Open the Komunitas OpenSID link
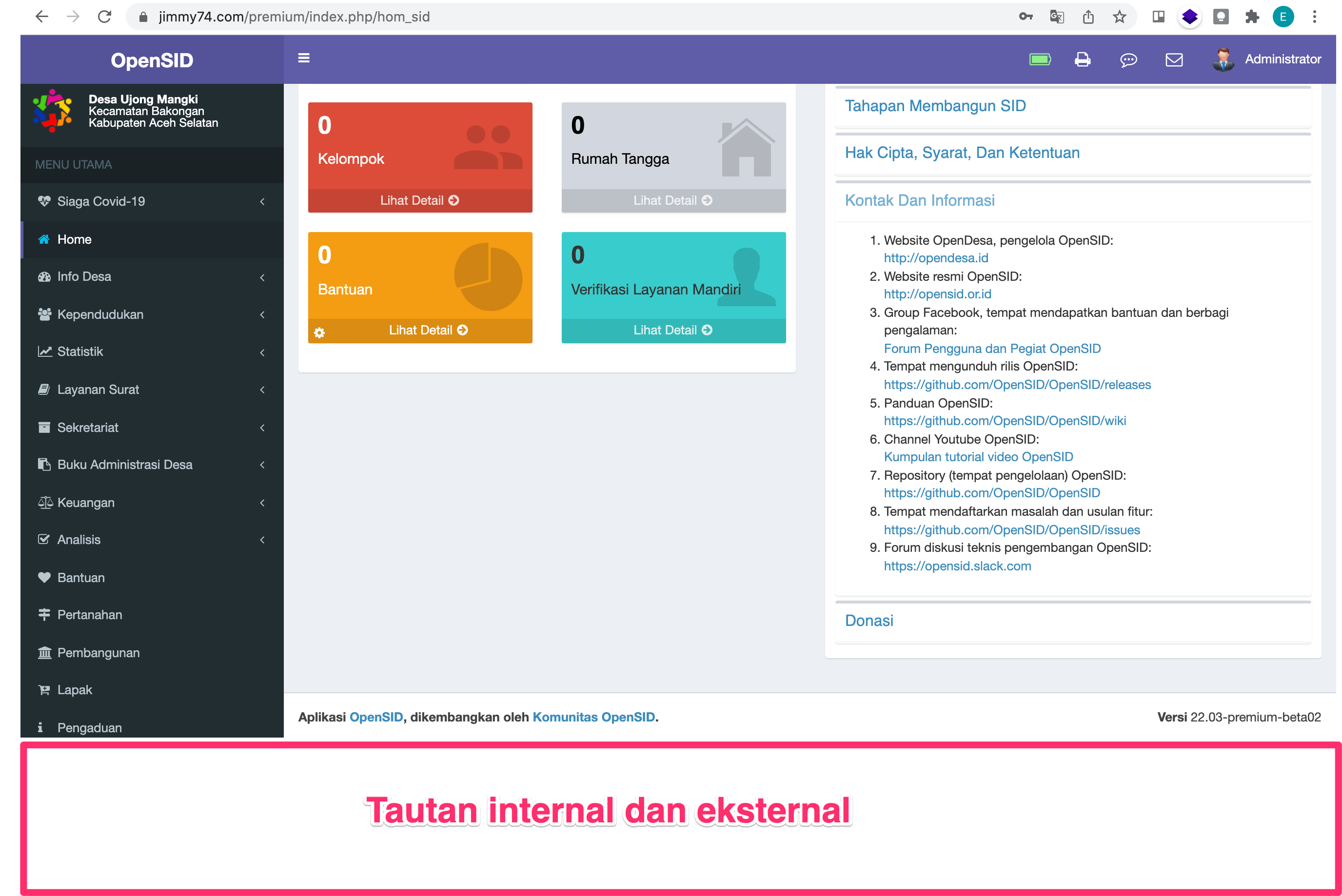Image resolution: width=1342 pixels, height=896 pixels. click(x=593, y=717)
